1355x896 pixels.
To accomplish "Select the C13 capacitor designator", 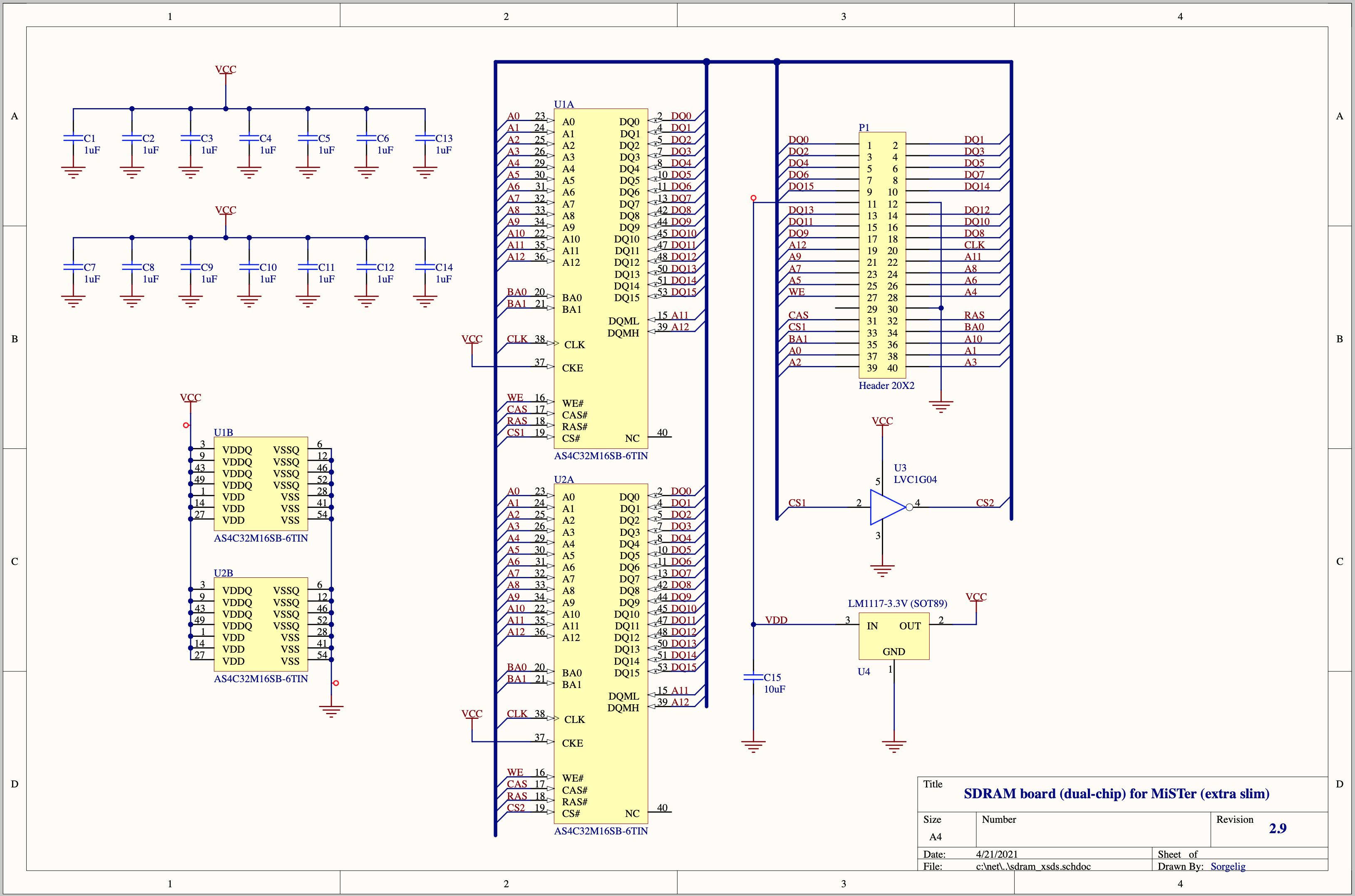I will click(444, 138).
